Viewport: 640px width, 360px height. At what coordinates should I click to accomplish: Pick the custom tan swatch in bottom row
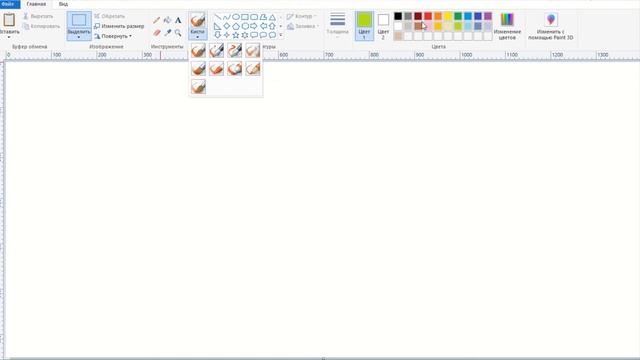pyautogui.click(x=398, y=36)
